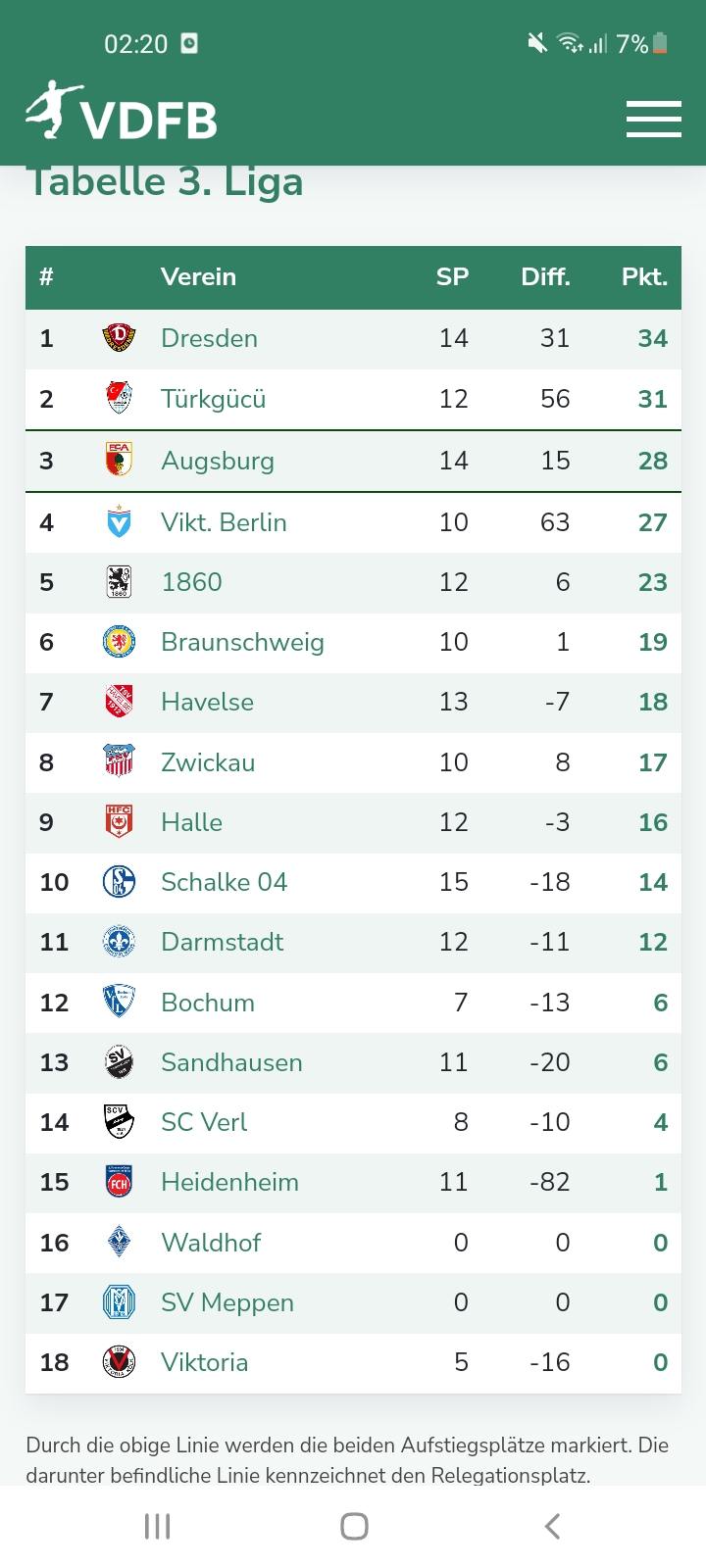Open the Havelse team link
Image resolution: width=706 pixels, height=1568 pixels.
click(207, 702)
